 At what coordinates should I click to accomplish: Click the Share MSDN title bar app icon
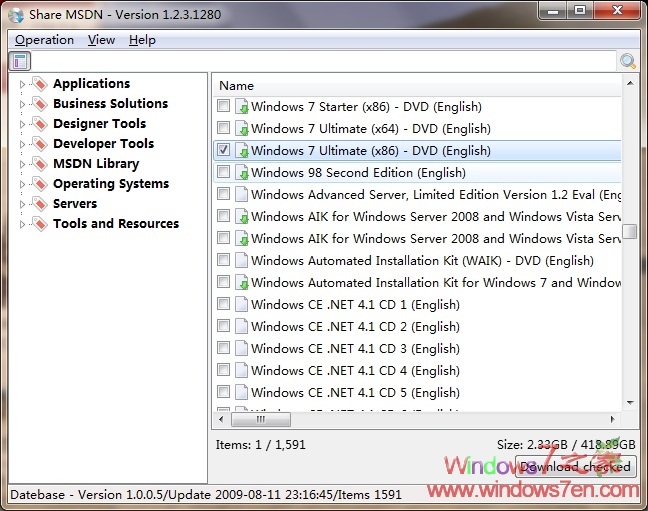[x=16, y=15]
